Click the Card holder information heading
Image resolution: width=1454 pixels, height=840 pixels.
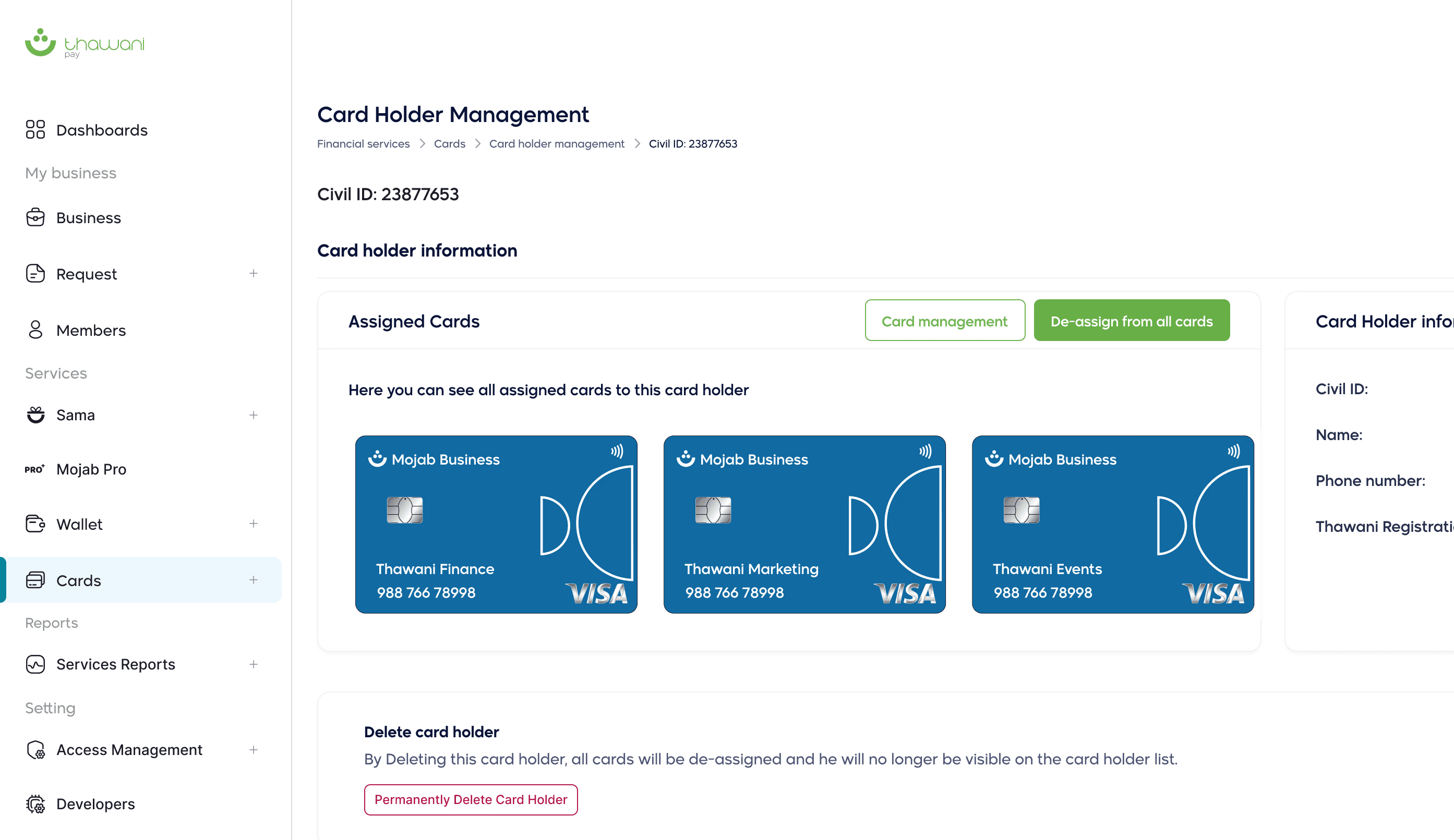(x=417, y=250)
